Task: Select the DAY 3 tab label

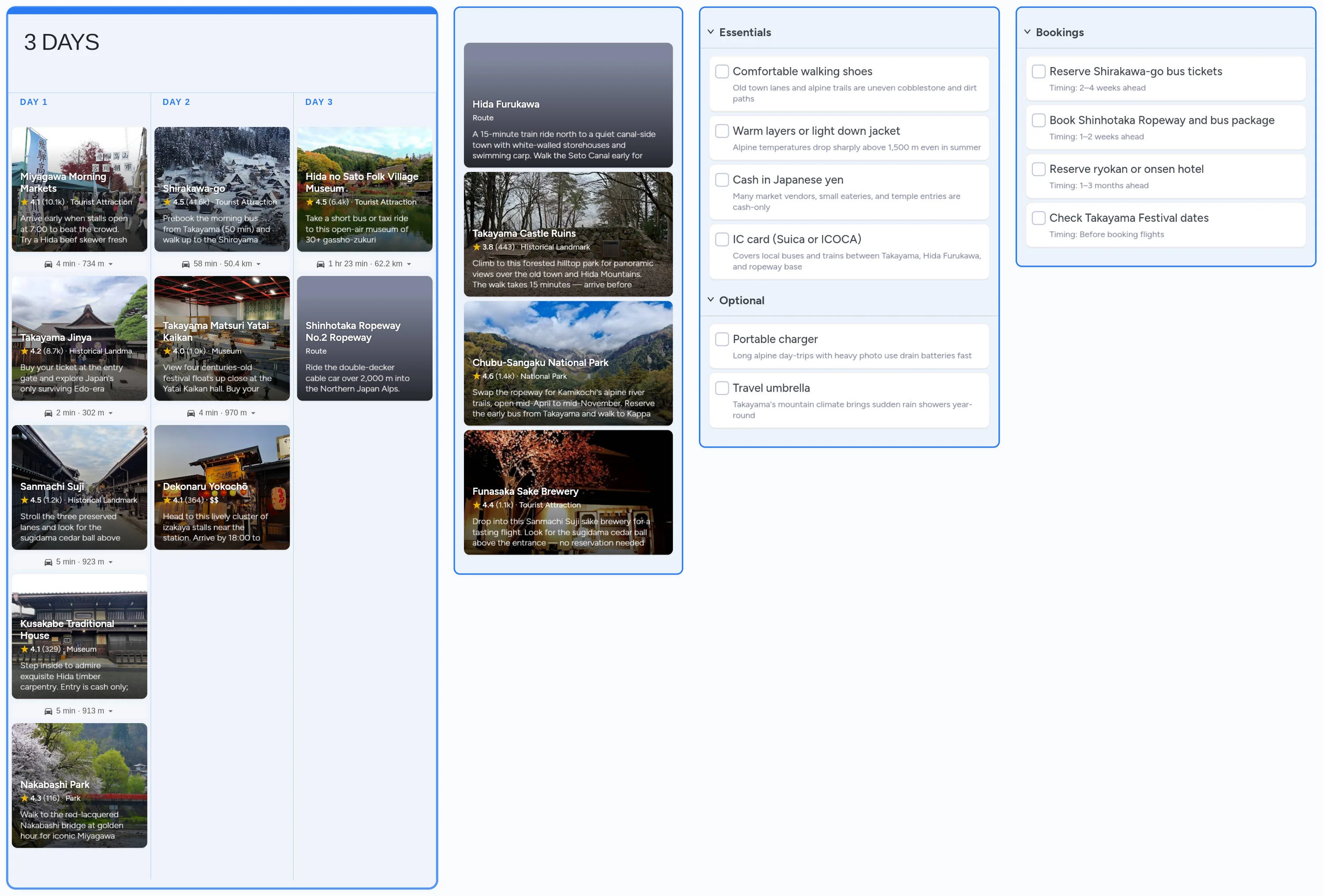Action: (318, 102)
